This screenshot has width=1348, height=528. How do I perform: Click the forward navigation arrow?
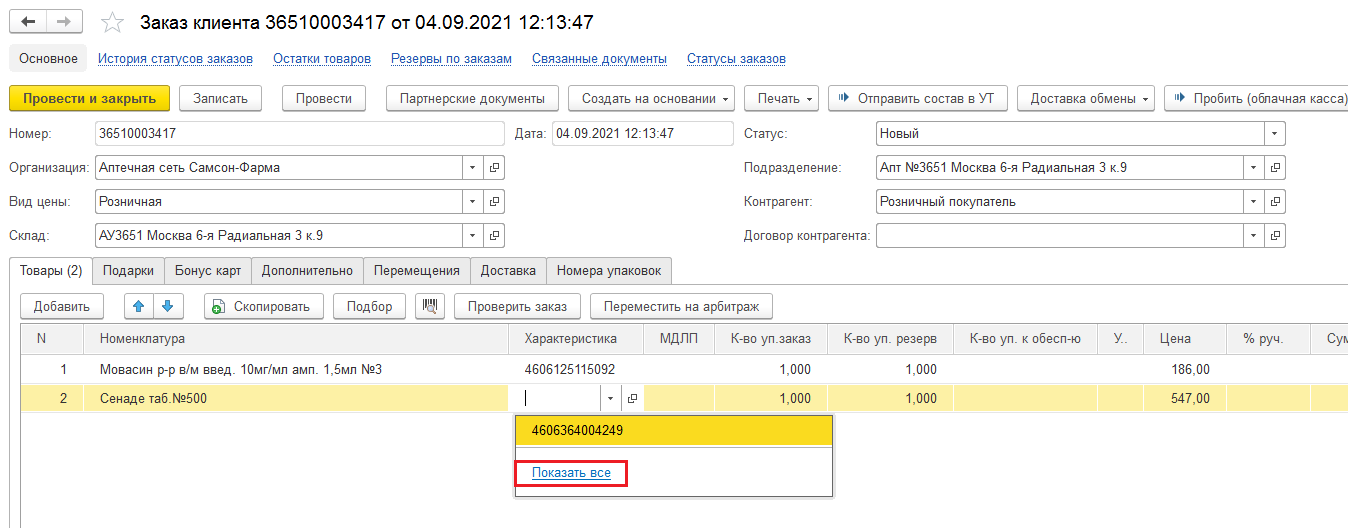pos(63,22)
